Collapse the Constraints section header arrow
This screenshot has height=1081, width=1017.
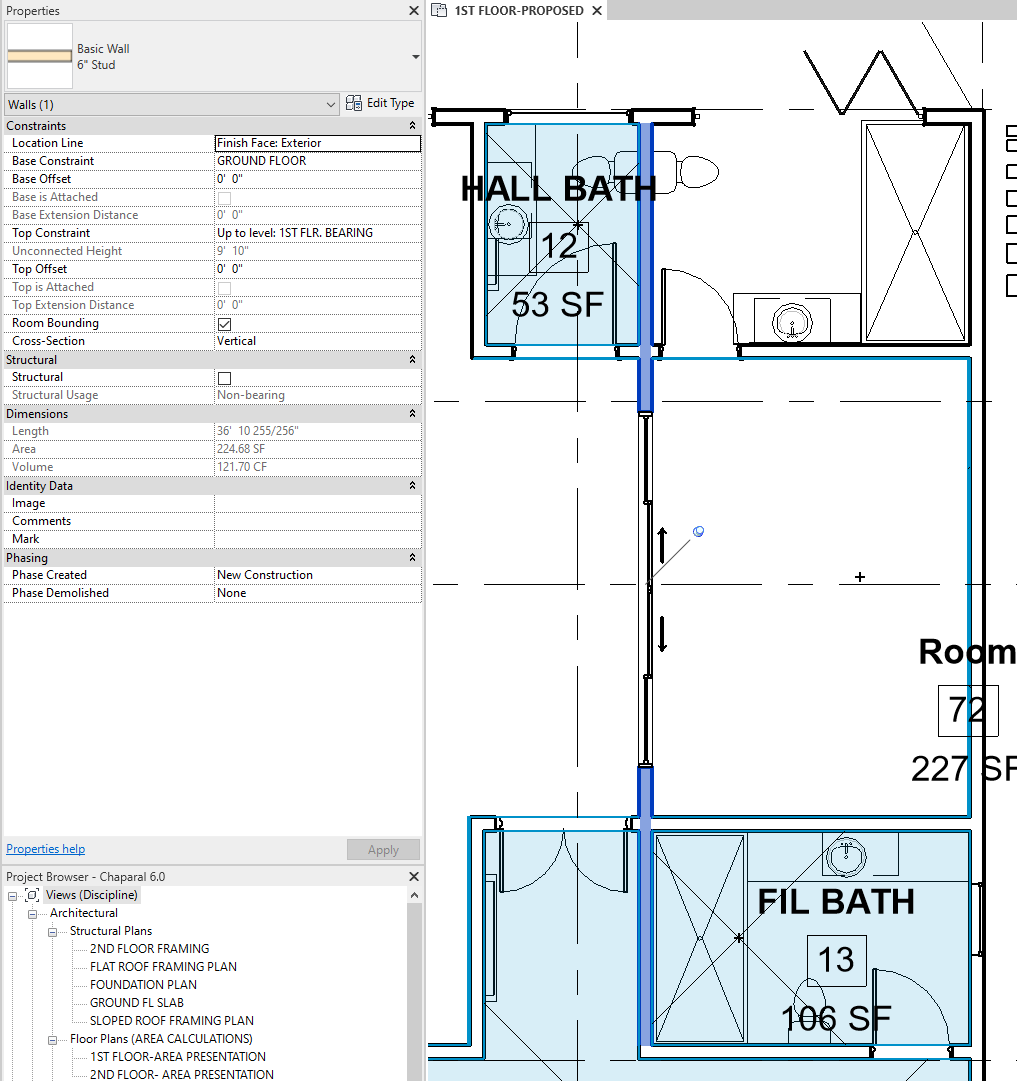click(x=410, y=125)
